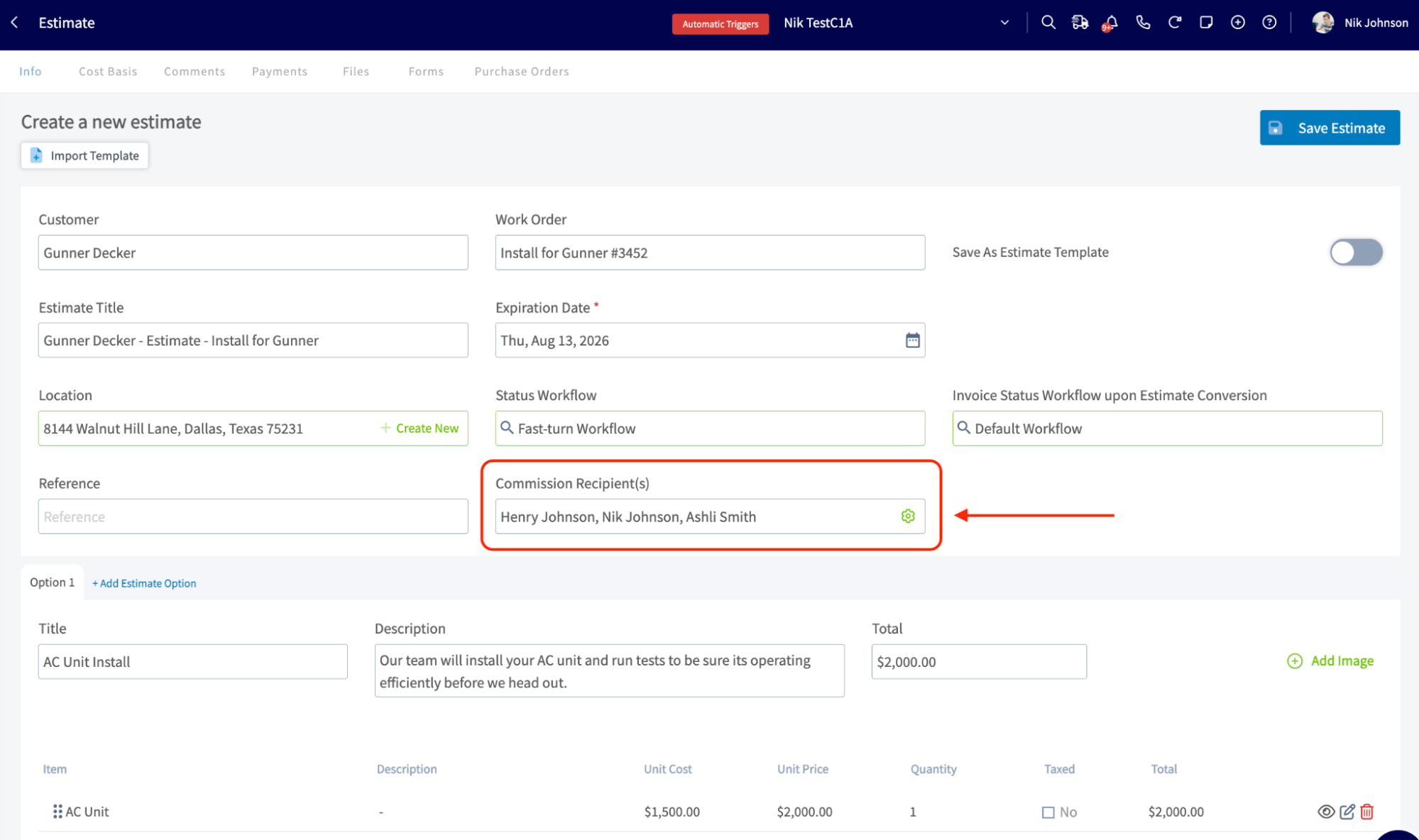This screenshot has height=840, width=1419.
Task: Click into the Estimate Title field
Action: coord(253,341)
